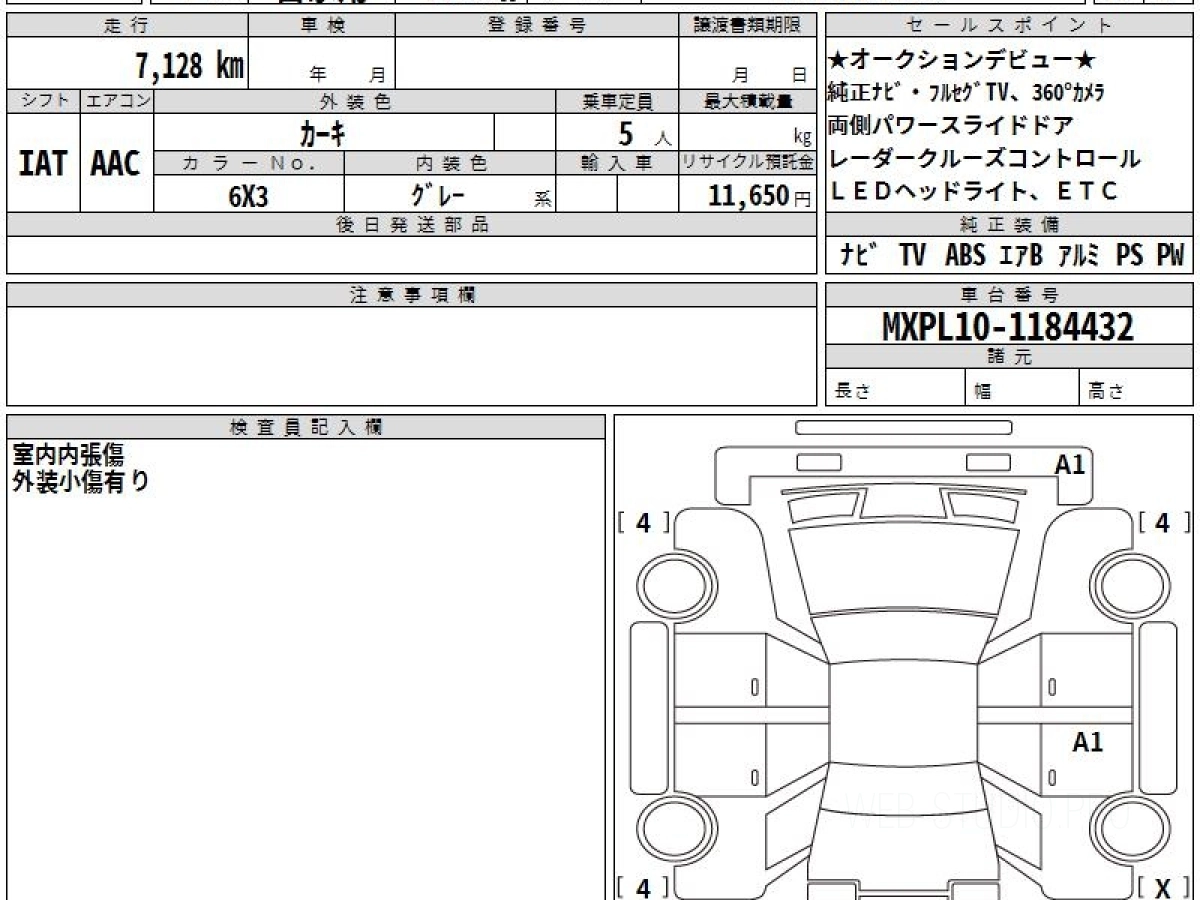Click the エアB airbag entry
Viewport: 1200px width, 900px height.
point(1020,255)
